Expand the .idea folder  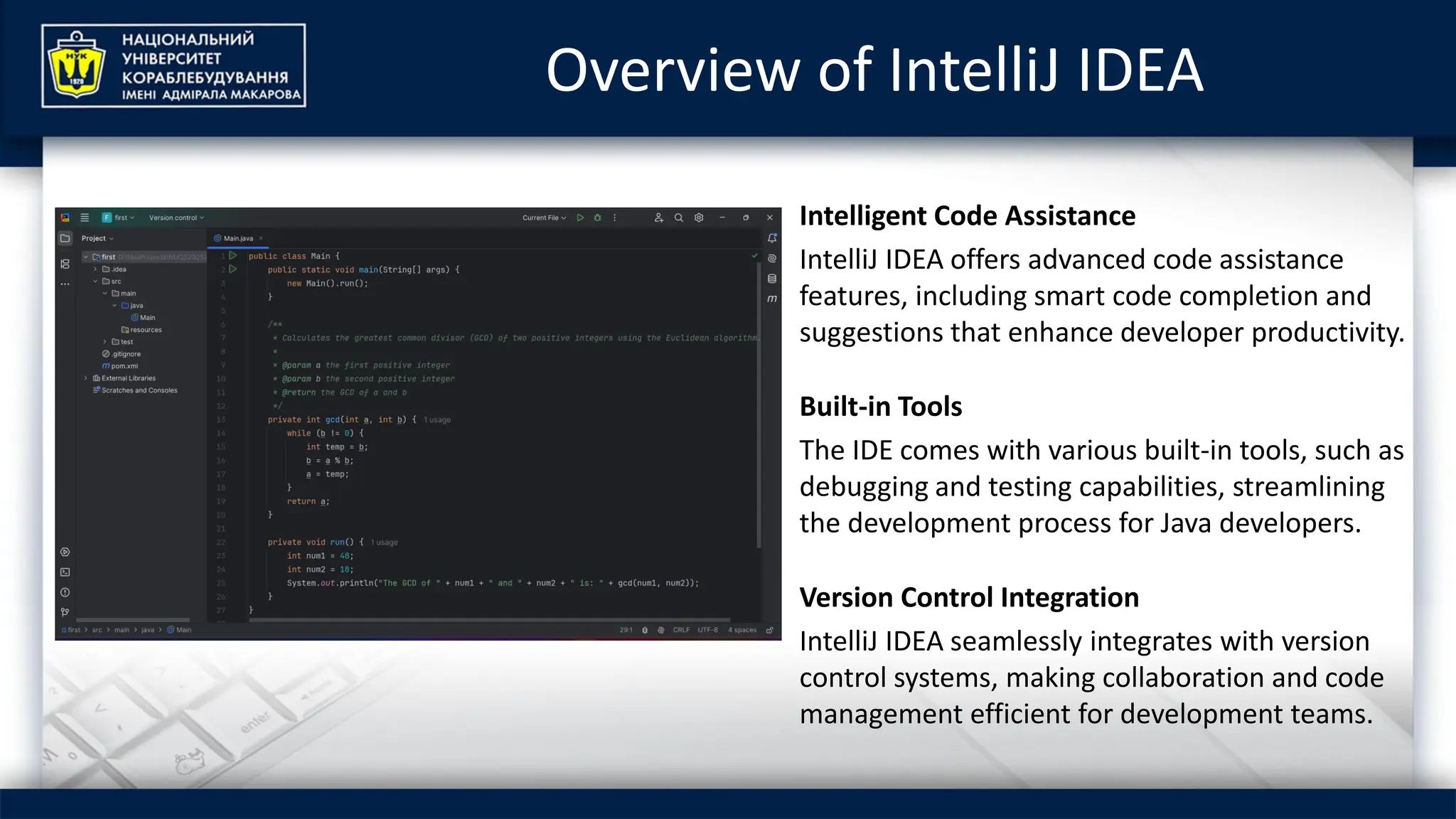tap(95, 269)
